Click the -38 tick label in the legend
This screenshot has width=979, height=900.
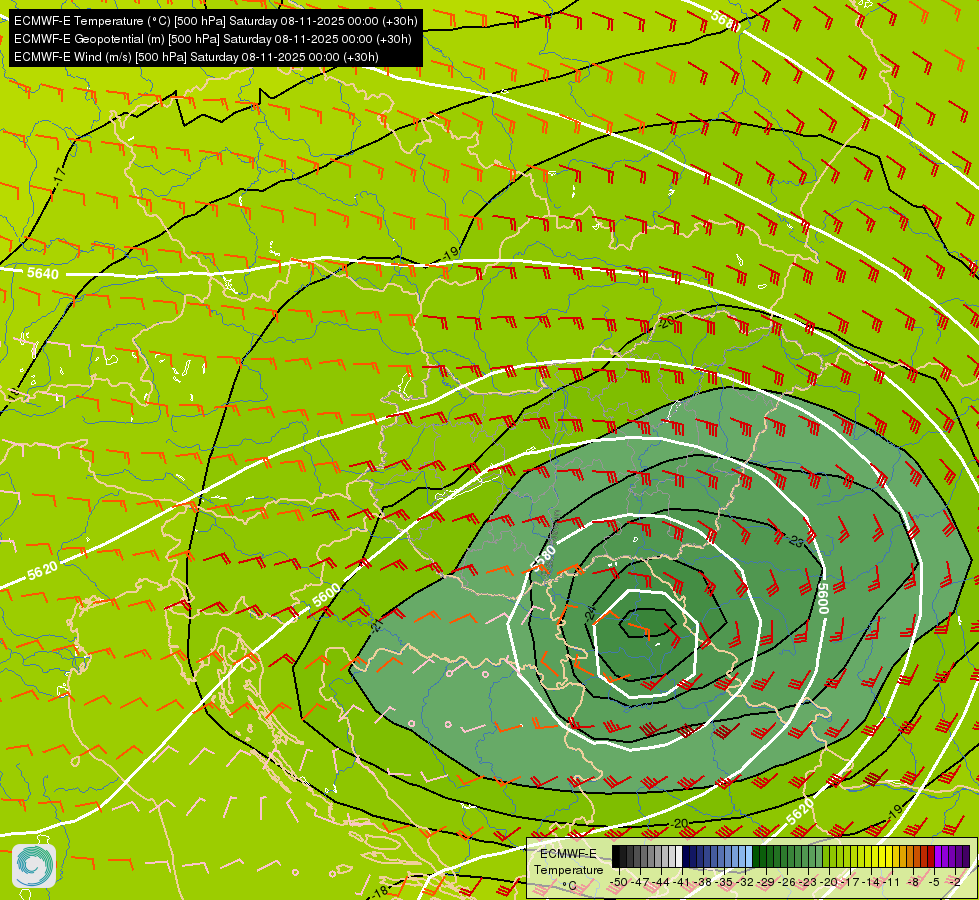702,882
